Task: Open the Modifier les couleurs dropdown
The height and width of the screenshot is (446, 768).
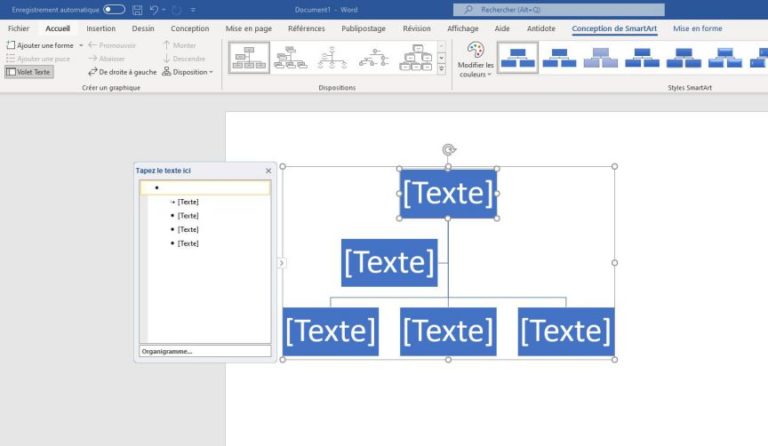Action: click(475, 60)
